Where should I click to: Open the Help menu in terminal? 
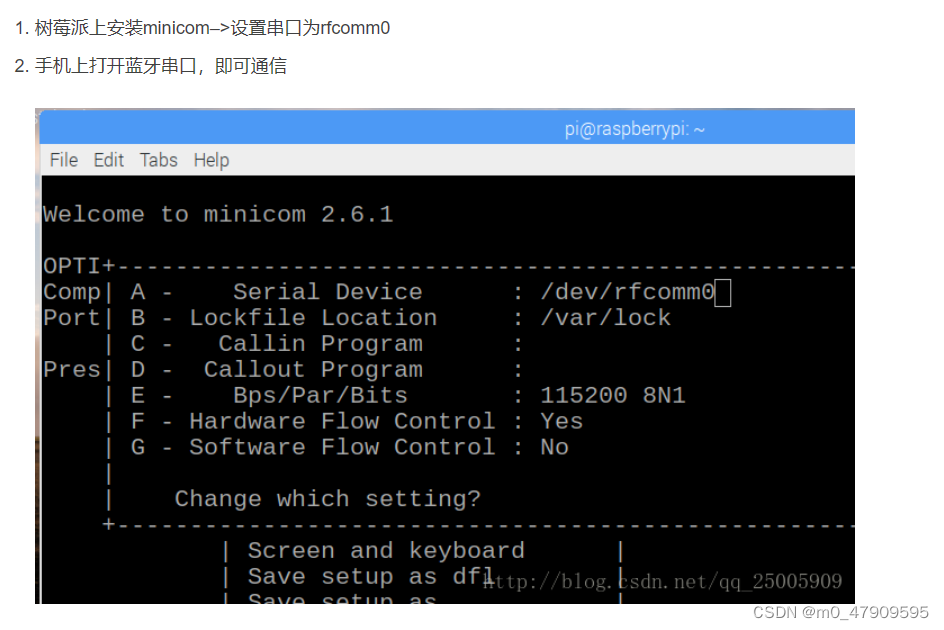tap(211, 160)
